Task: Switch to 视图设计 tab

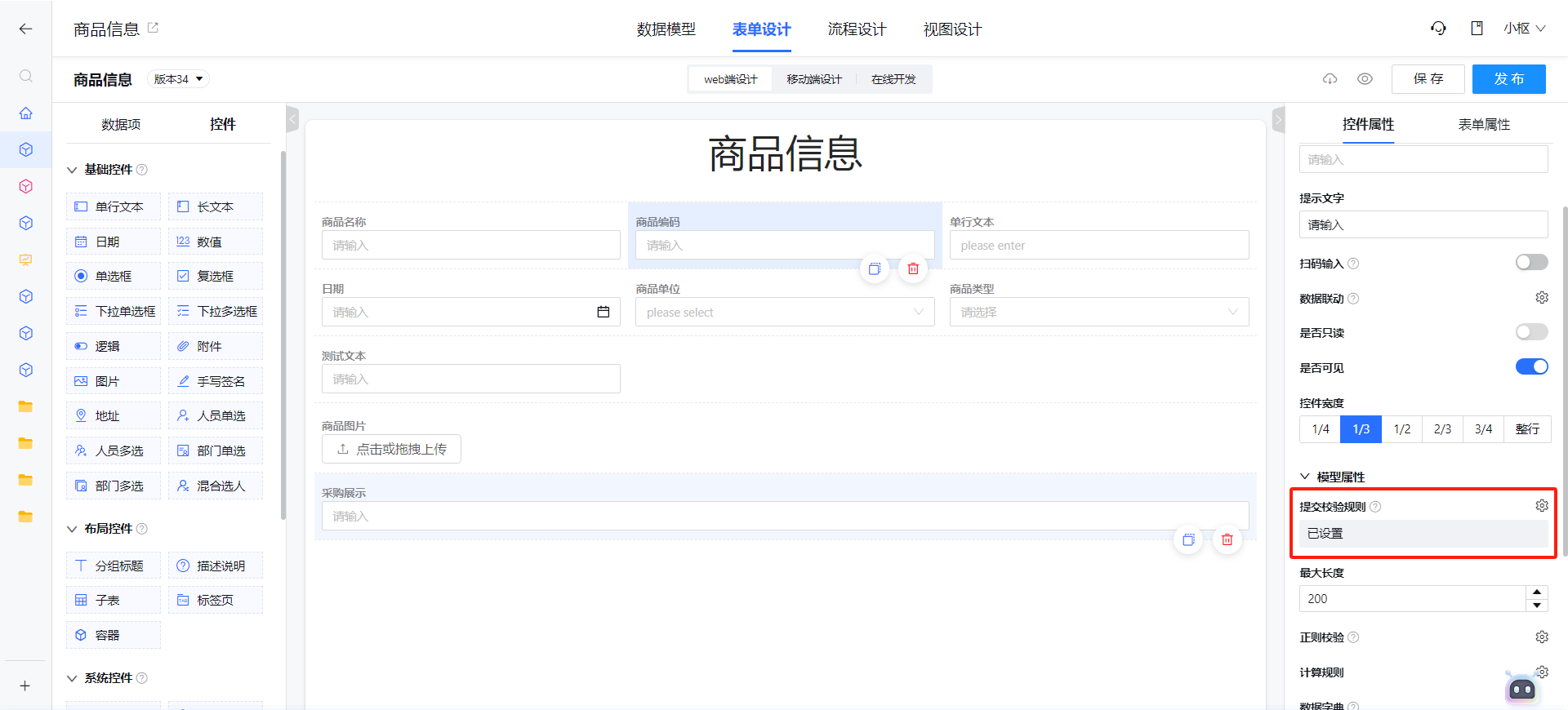Action: [952, 29]
